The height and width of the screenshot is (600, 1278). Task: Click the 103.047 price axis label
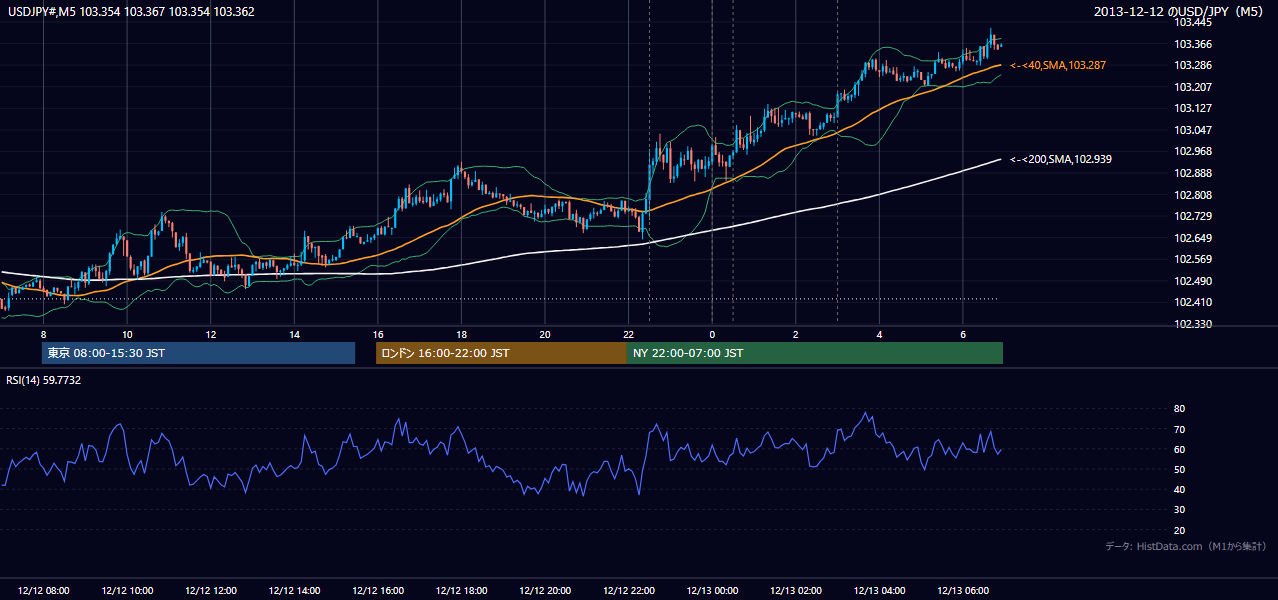coord(1193,130)
